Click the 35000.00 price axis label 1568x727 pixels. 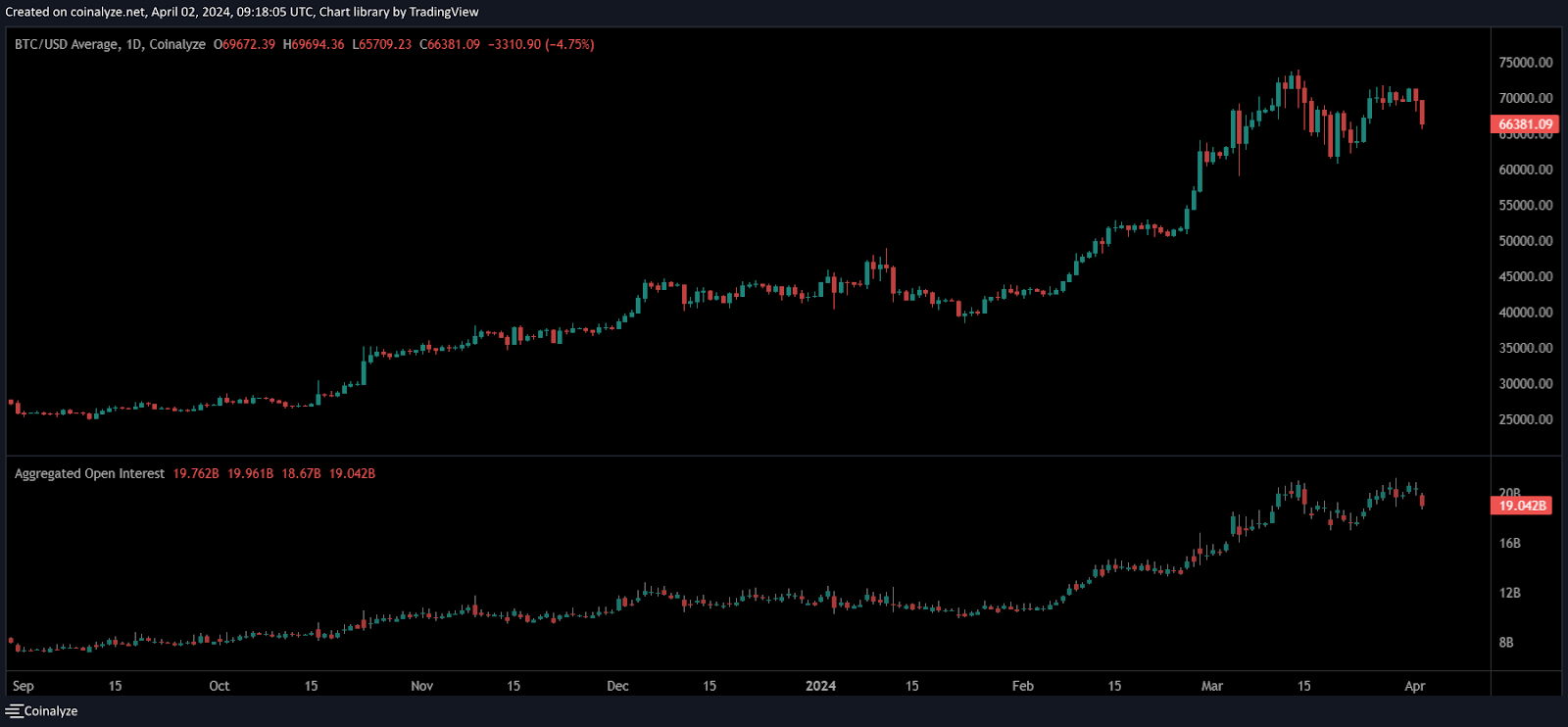click(x=1526, y=348)
